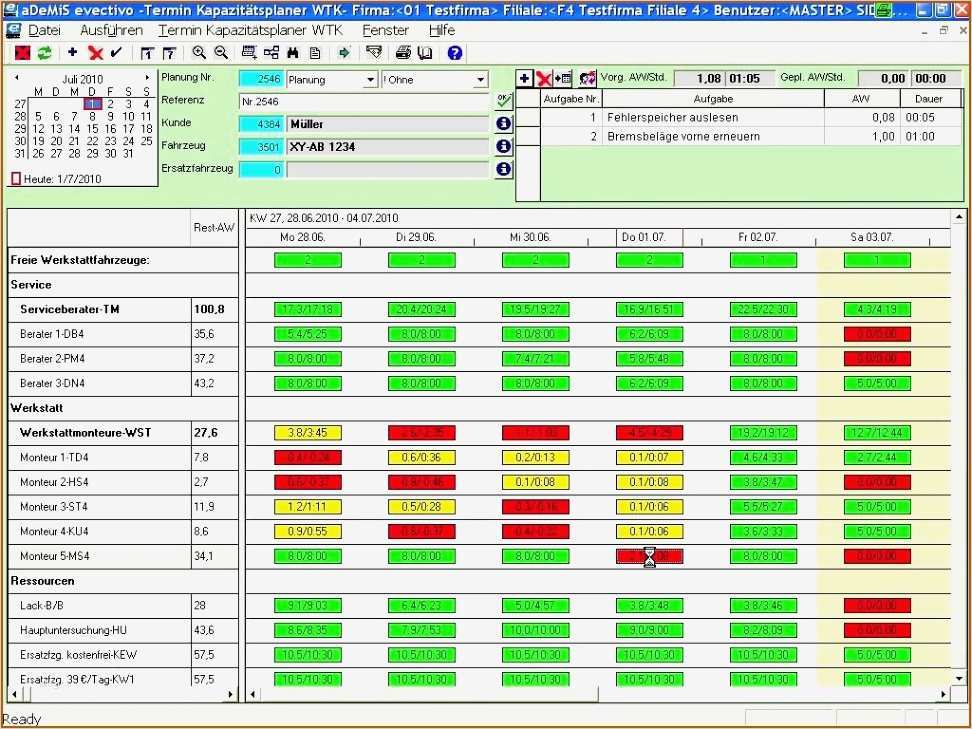Viewport: 972px width, 729px height.
Task: Click the right arrow of schedule grid horizontal scrollbar
Action: pyautogui.click(x=943, y=694)
